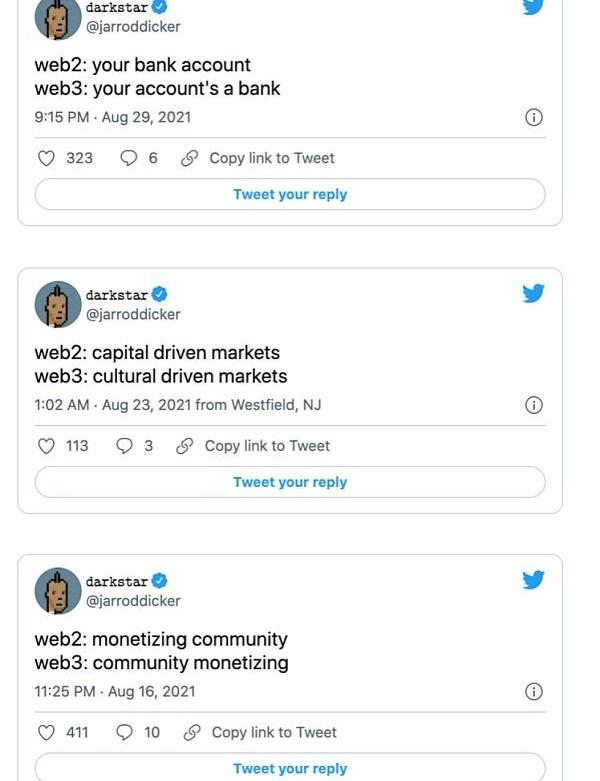Click Twitter bird logo on capital driven markets tweet

534,293
